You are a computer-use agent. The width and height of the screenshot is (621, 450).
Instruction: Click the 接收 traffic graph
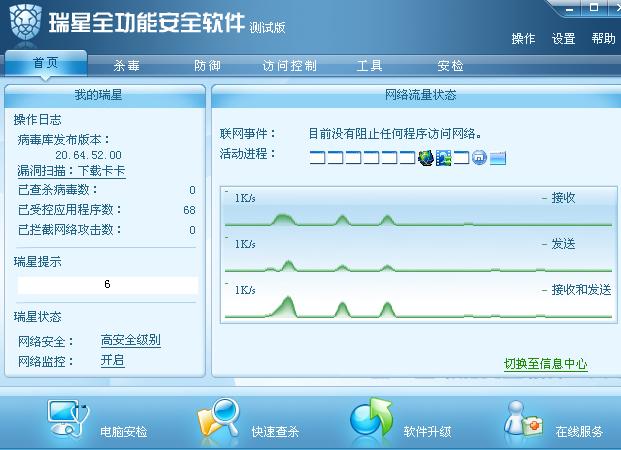tap(418, 208)
